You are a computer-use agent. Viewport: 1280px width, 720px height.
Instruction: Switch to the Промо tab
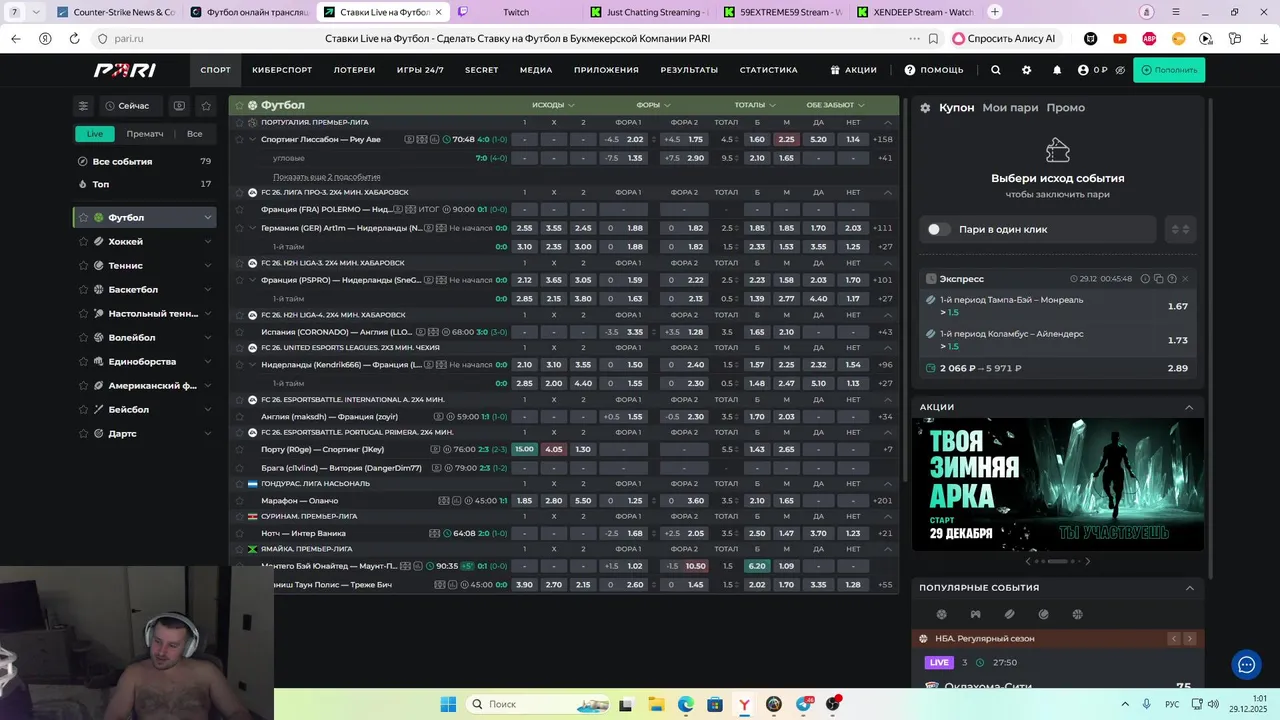tap(1065, 107)
